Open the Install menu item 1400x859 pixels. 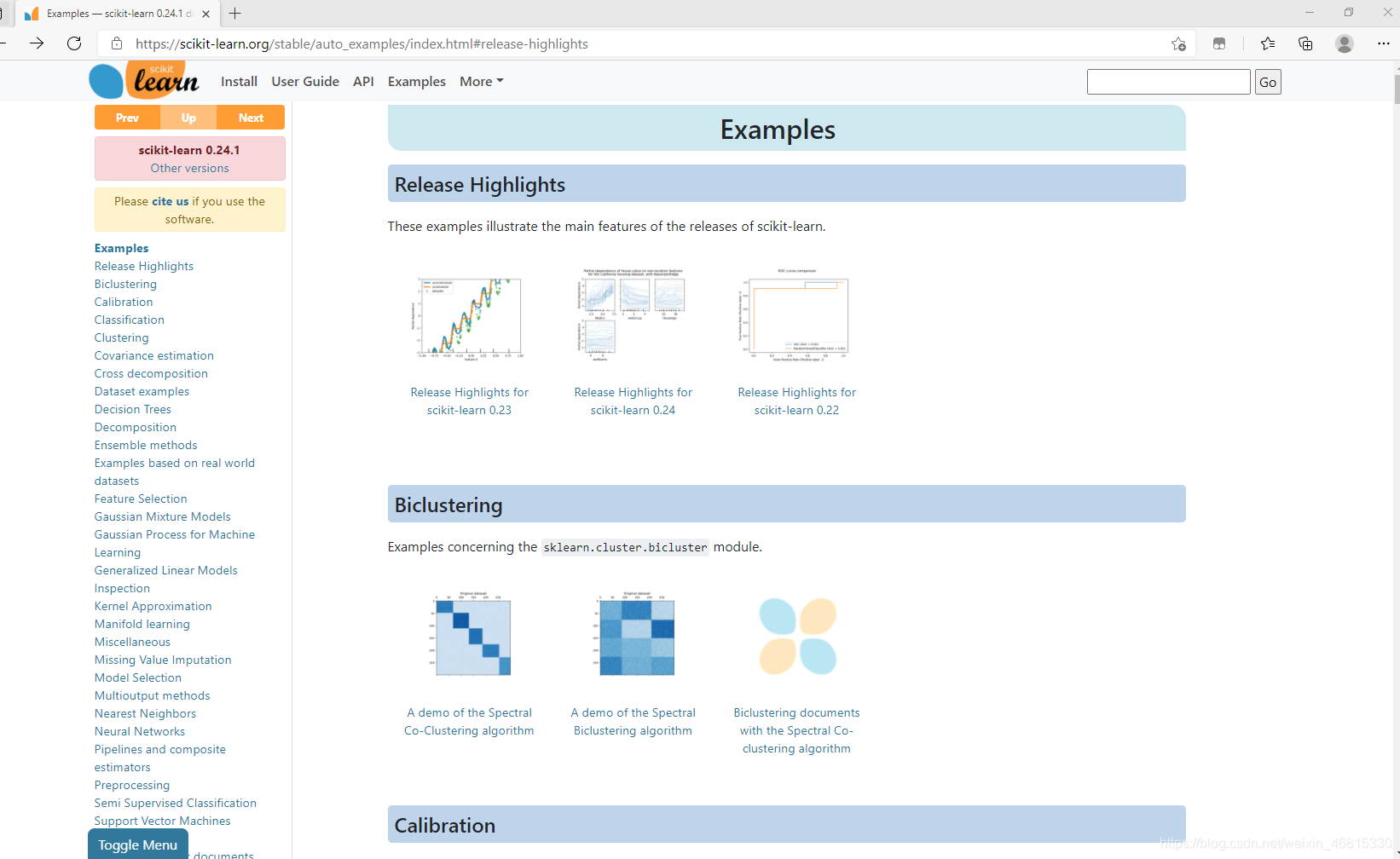pos(239,82)
